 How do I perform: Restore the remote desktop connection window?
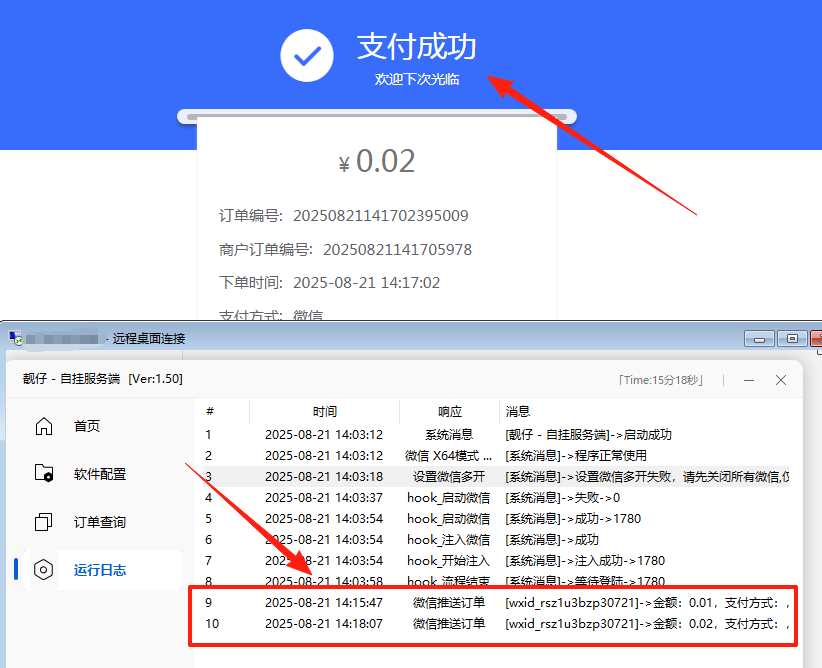tap(792, 339)
